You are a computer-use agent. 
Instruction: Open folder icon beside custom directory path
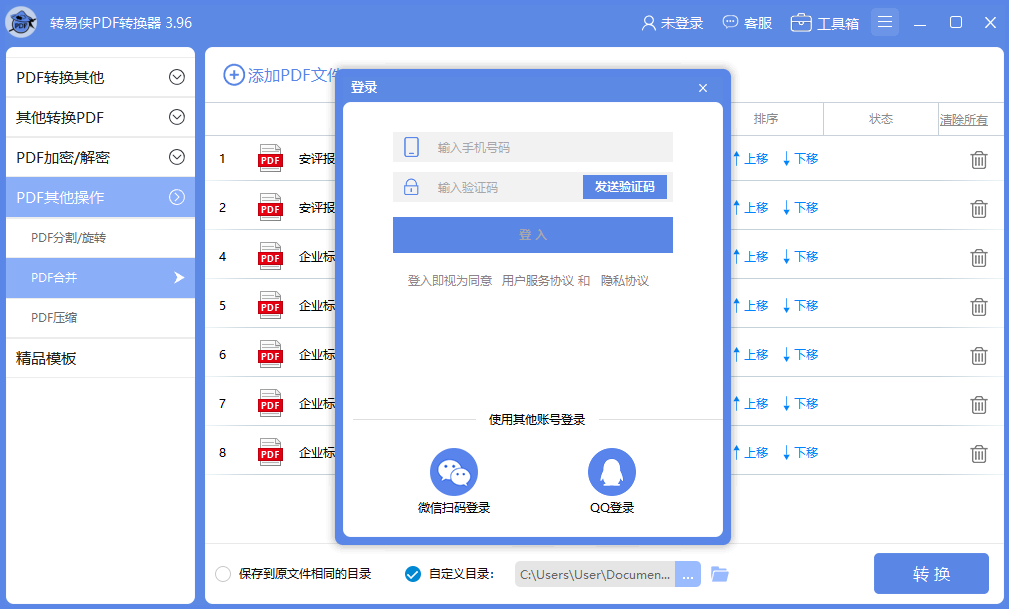click(718, 573)
